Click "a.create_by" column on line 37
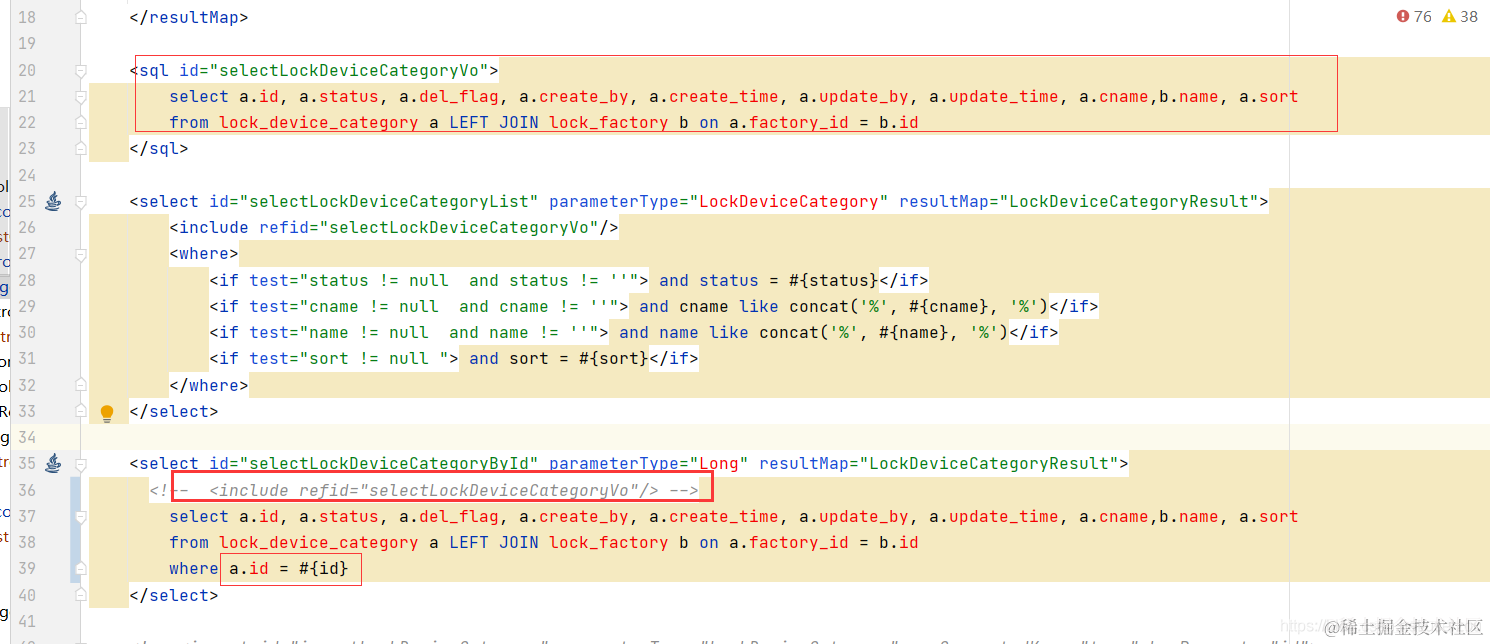This screenshot has height=644, width=1490. (x=574, y=516)
